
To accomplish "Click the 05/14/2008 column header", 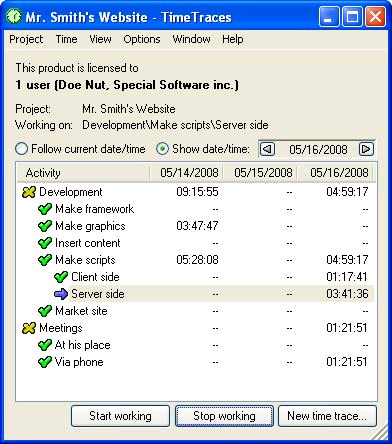I will 186,173.
